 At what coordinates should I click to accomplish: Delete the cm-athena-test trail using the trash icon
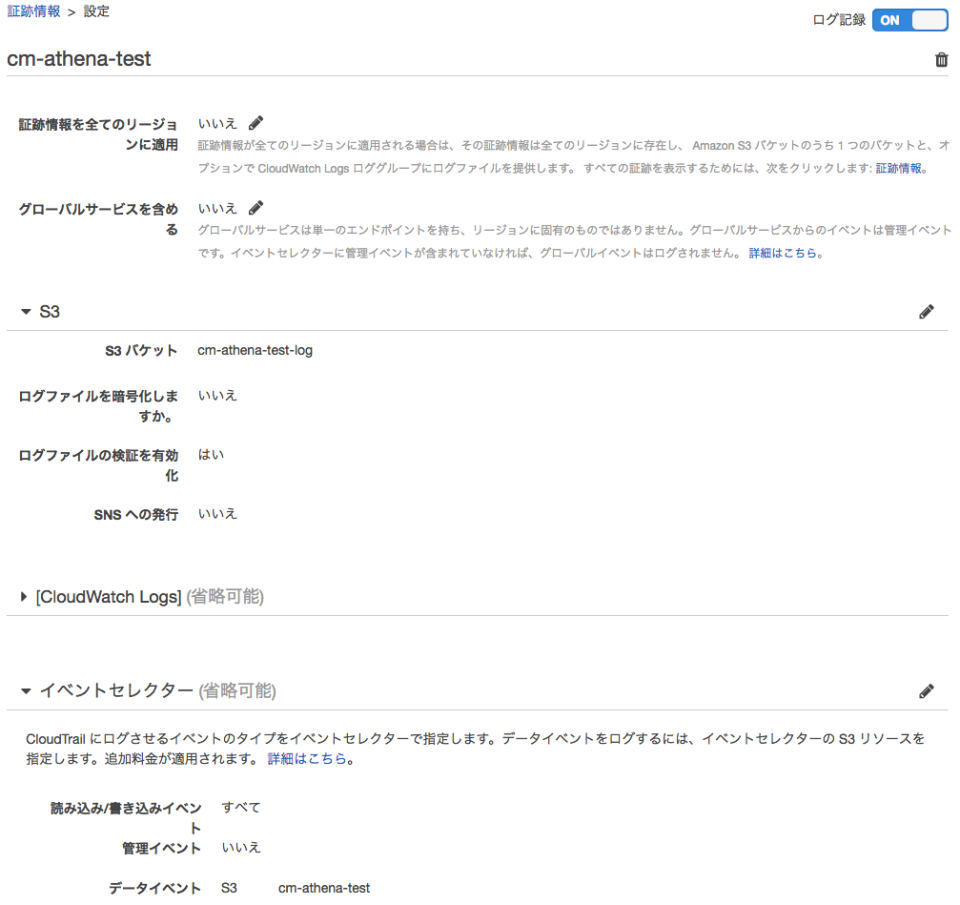tap(940, 59)
